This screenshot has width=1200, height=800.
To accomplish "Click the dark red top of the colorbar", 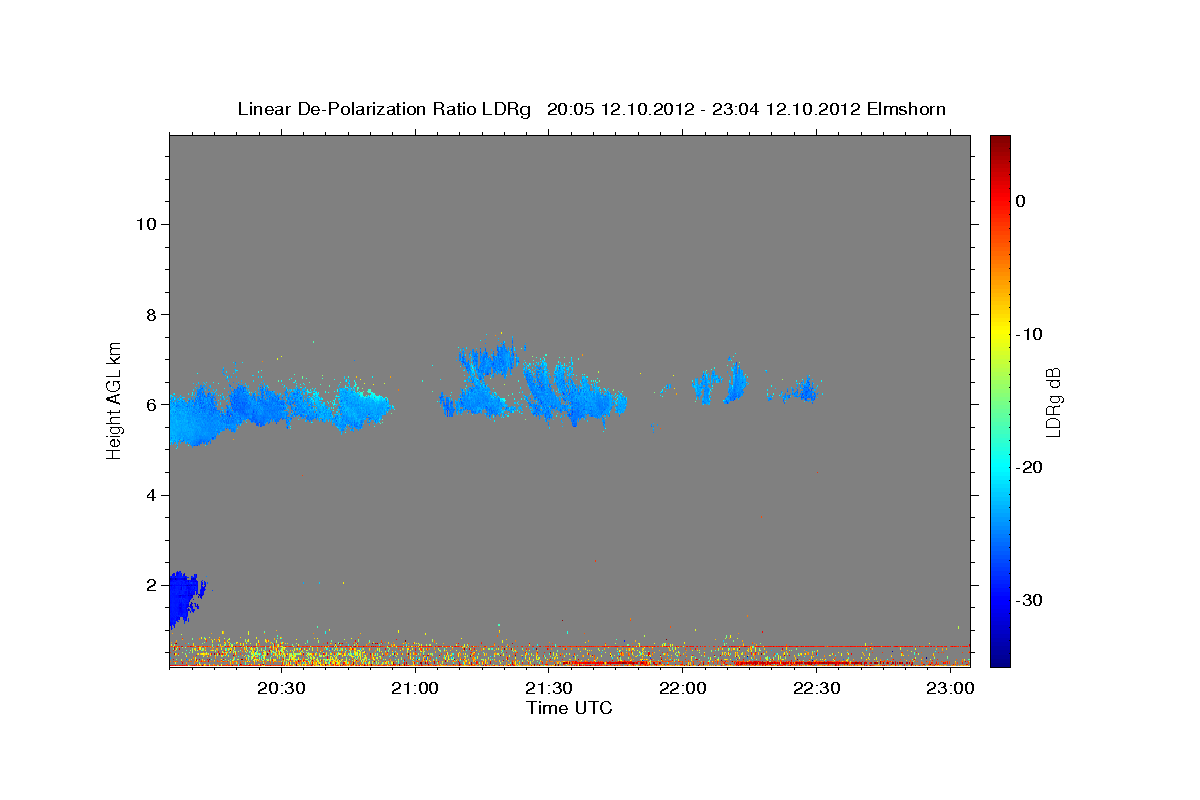I will tap(1000, 142).
